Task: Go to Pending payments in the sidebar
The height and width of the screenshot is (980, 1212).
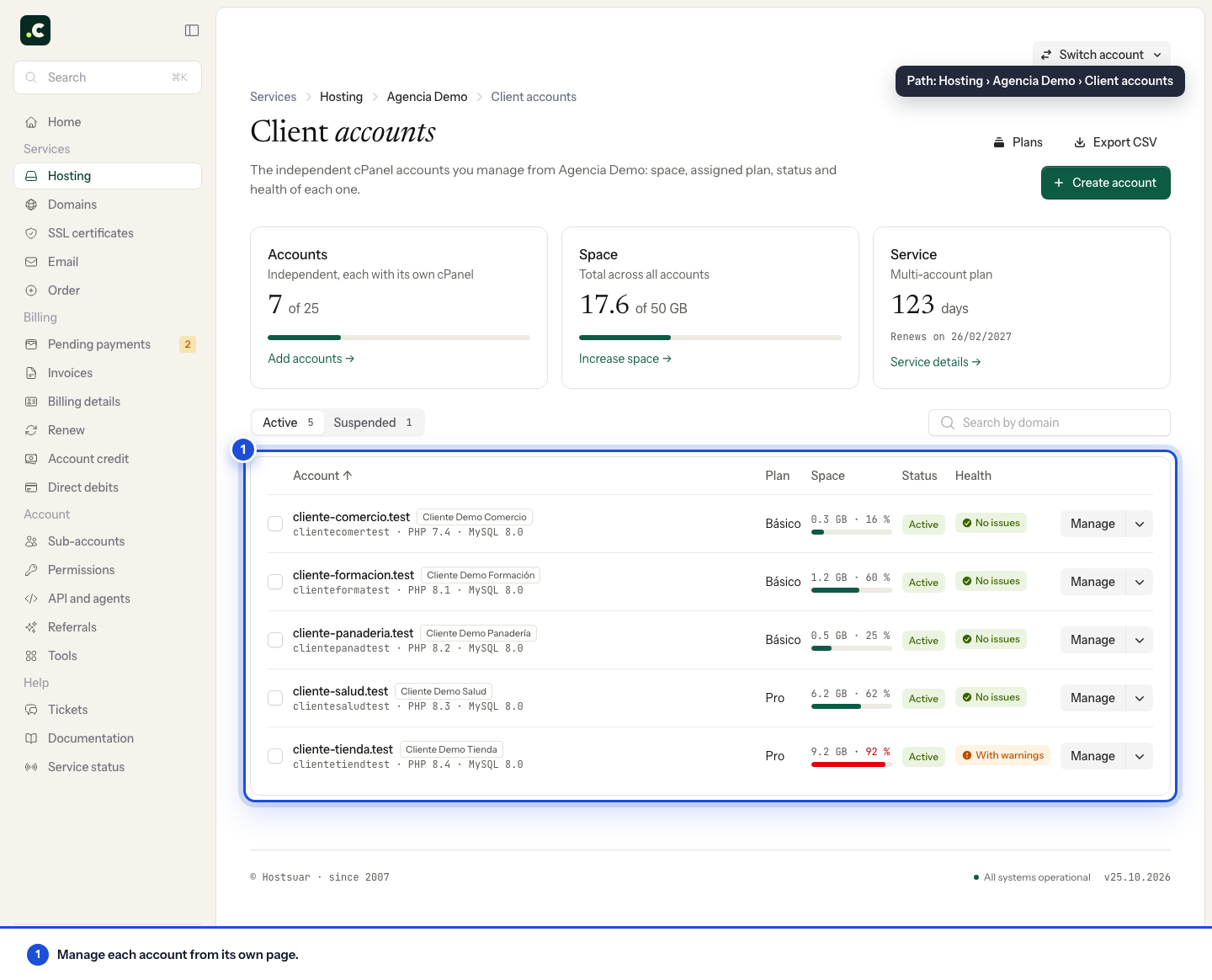Action: tap(108, 344)
